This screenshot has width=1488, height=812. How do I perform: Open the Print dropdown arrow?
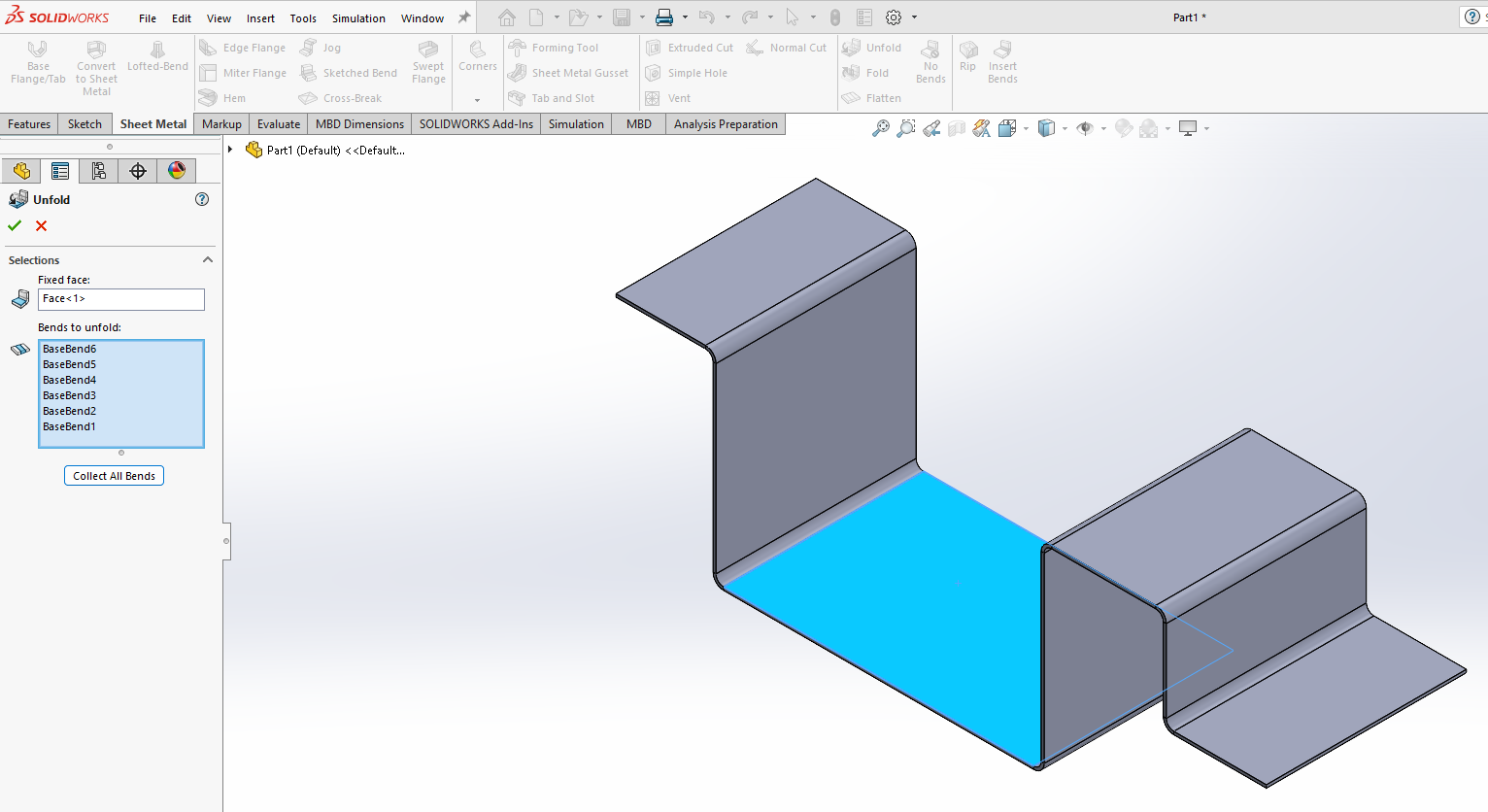pyautogui.click(x=685, y=17)
